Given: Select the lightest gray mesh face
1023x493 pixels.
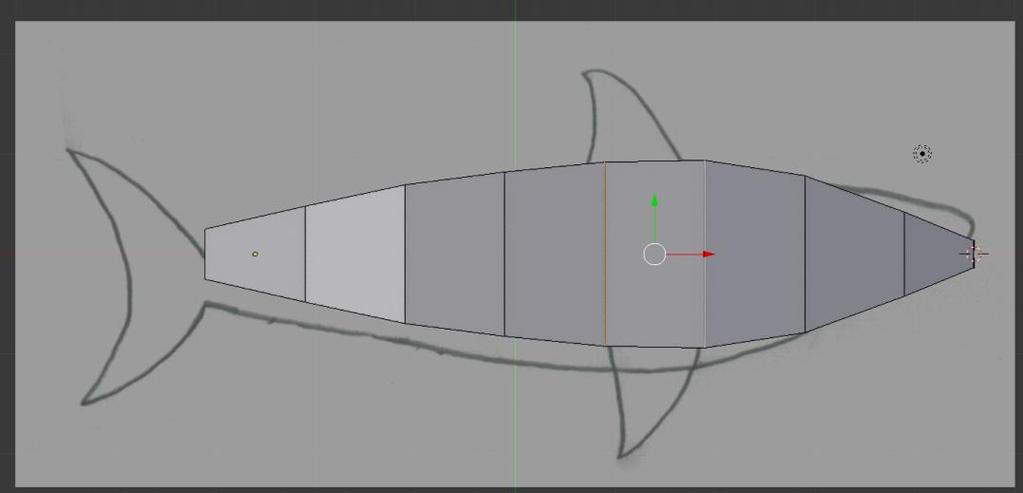Looking at the screenshot, I should pos(355,254).
